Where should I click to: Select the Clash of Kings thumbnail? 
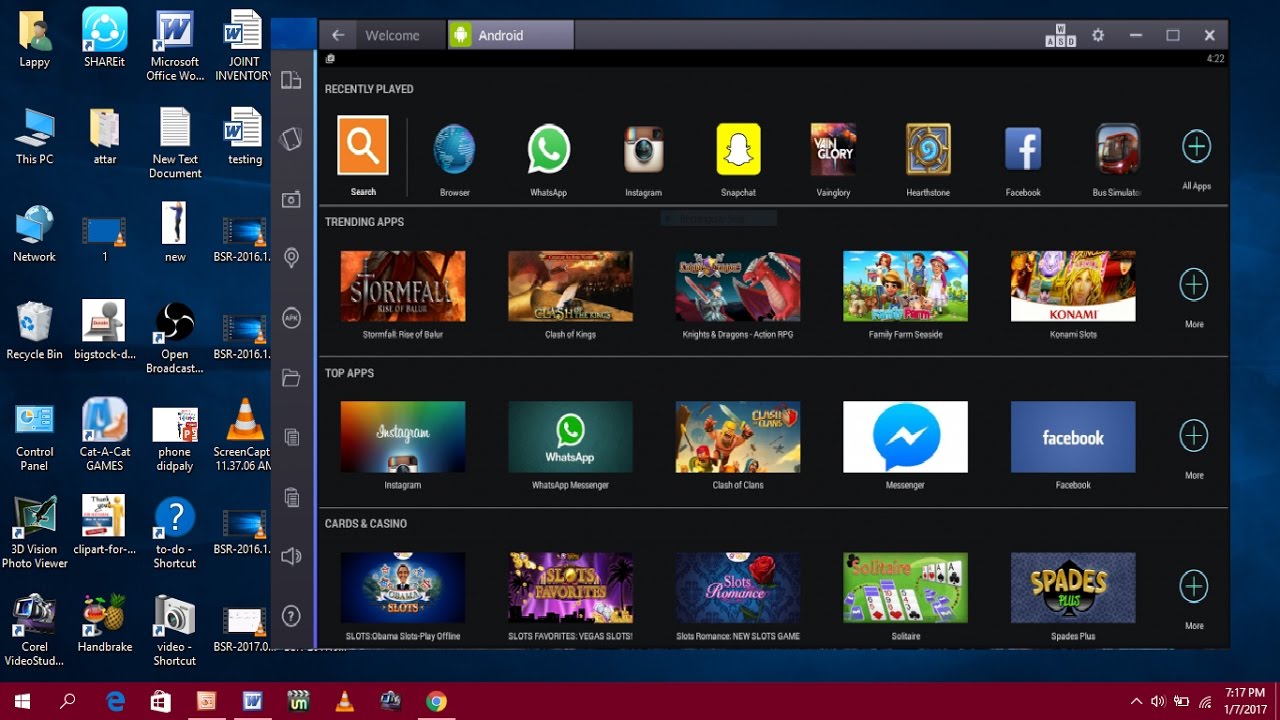570,286
